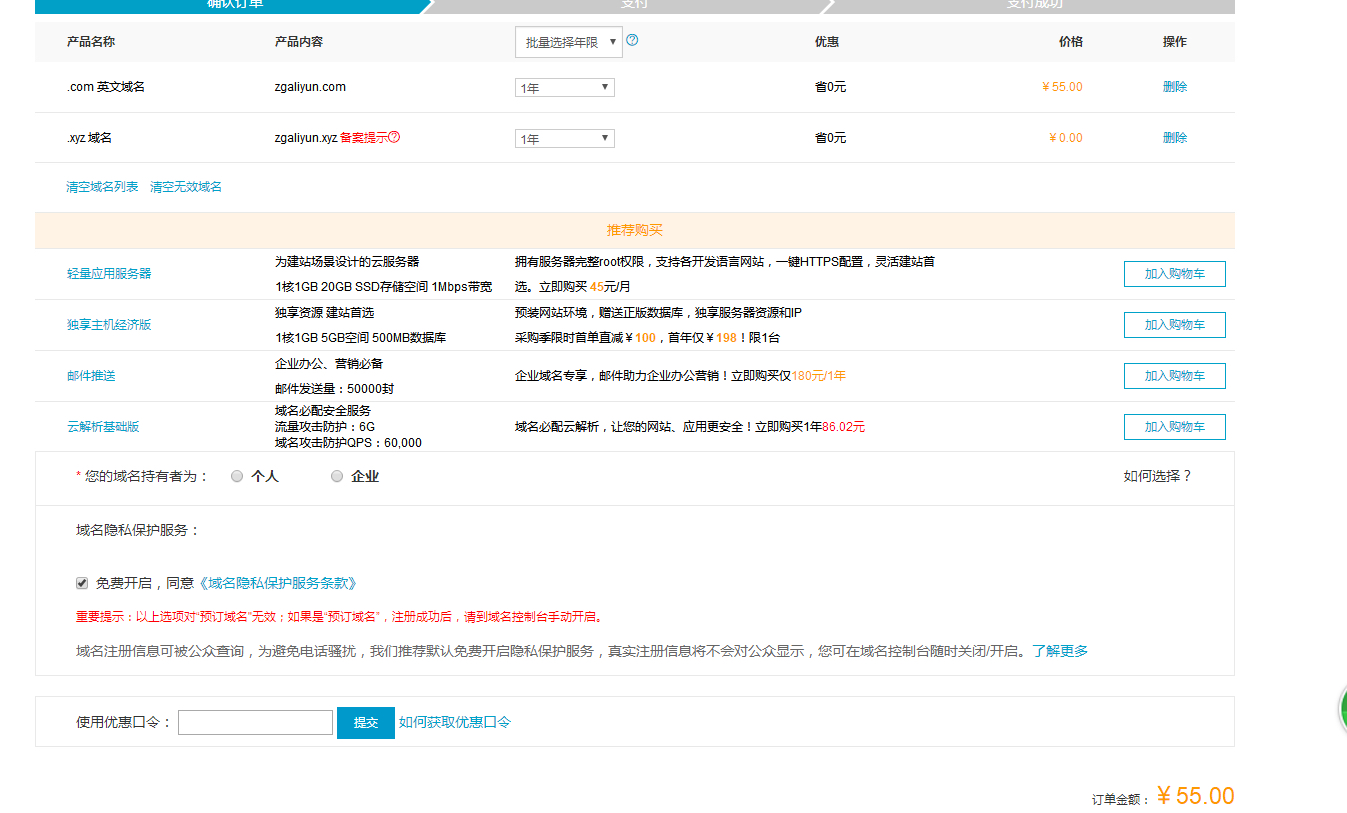Open the help tooltip beside 批量选择年限
The image size is (1347, 813).
point(633,42)
